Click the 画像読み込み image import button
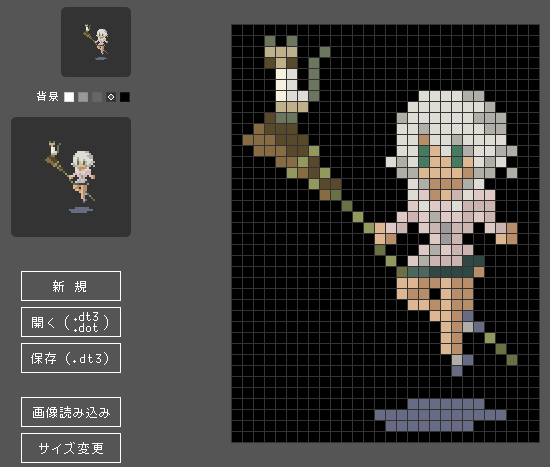Image resolution: width=550 pixels, height=467 pixels. 71,412
